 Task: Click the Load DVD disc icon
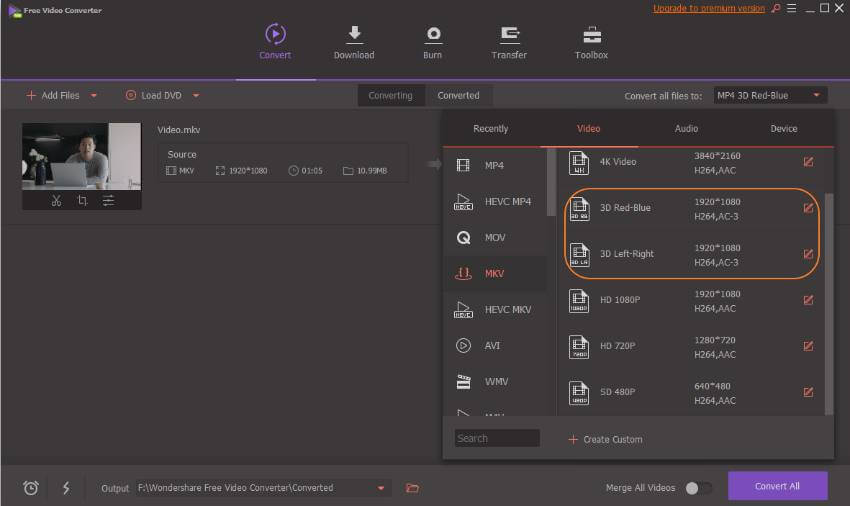pyautogui.click(x=131, y=95)
